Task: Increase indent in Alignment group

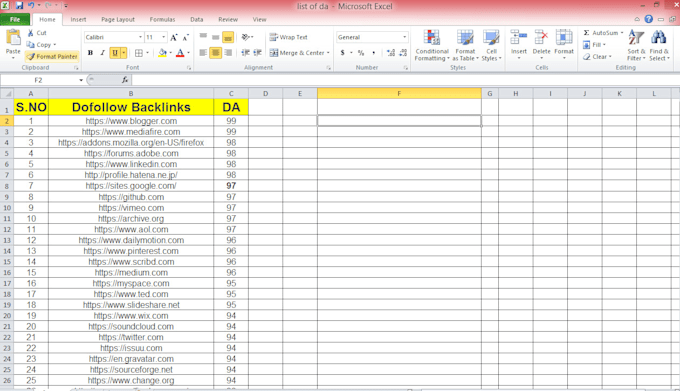Action: (258, 53)
